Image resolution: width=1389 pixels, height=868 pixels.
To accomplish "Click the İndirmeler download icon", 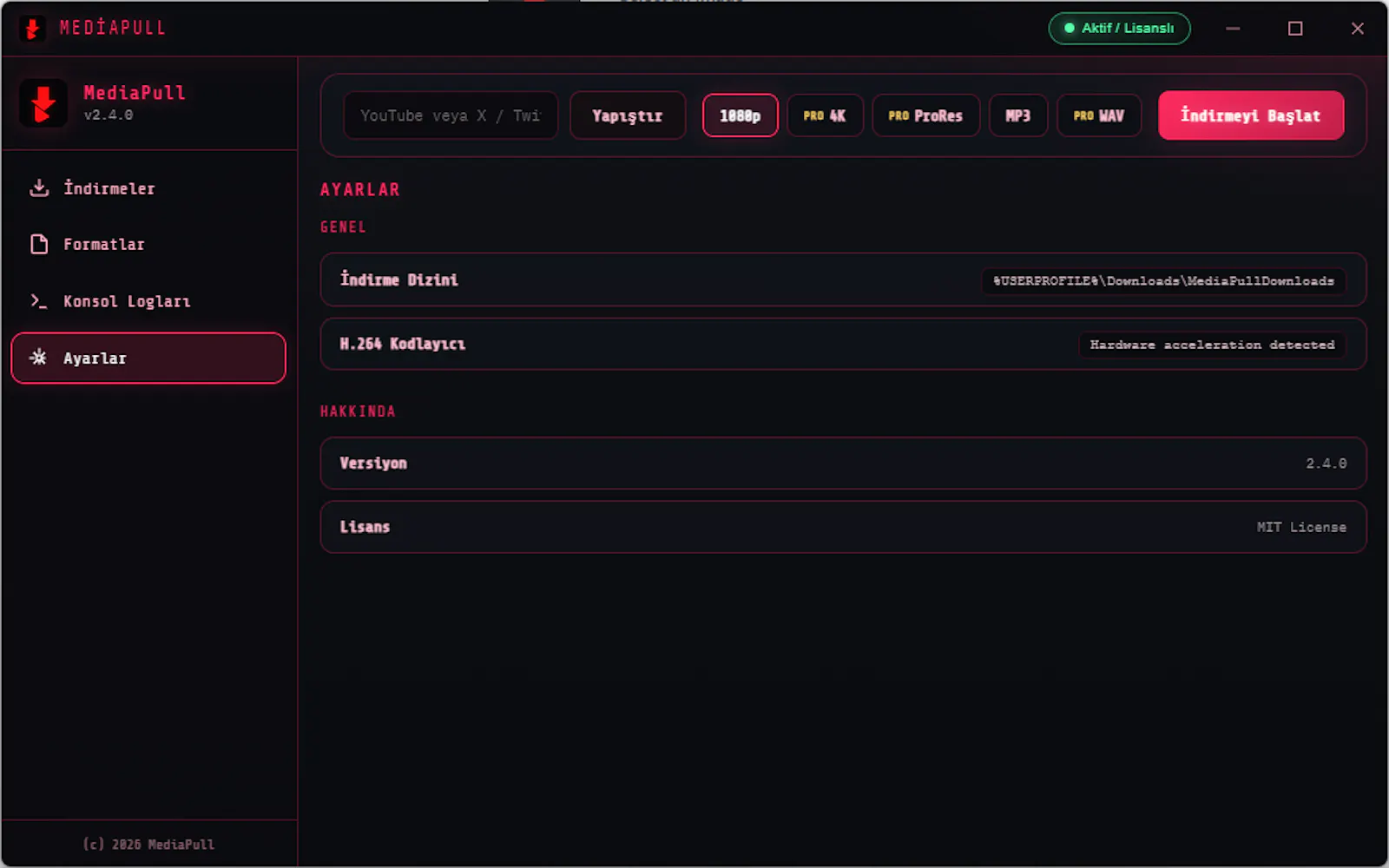I will pos(39,188).
